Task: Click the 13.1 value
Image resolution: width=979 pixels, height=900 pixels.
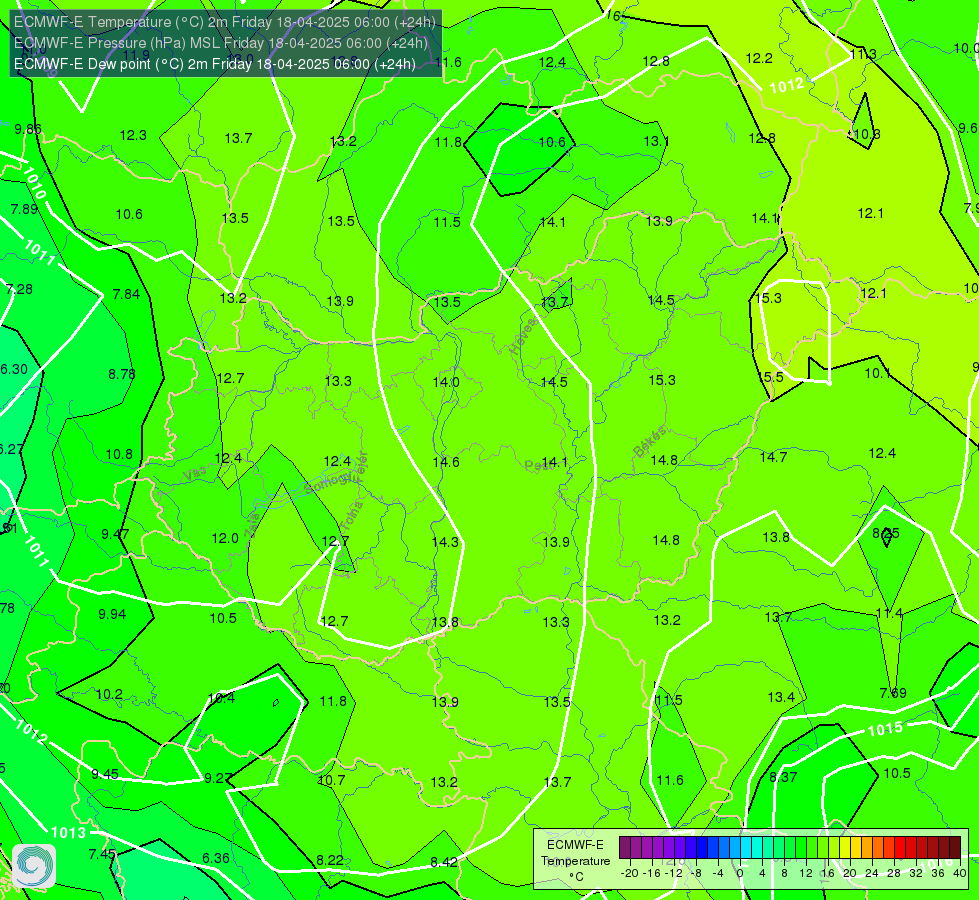Action: tap(656, 141)
